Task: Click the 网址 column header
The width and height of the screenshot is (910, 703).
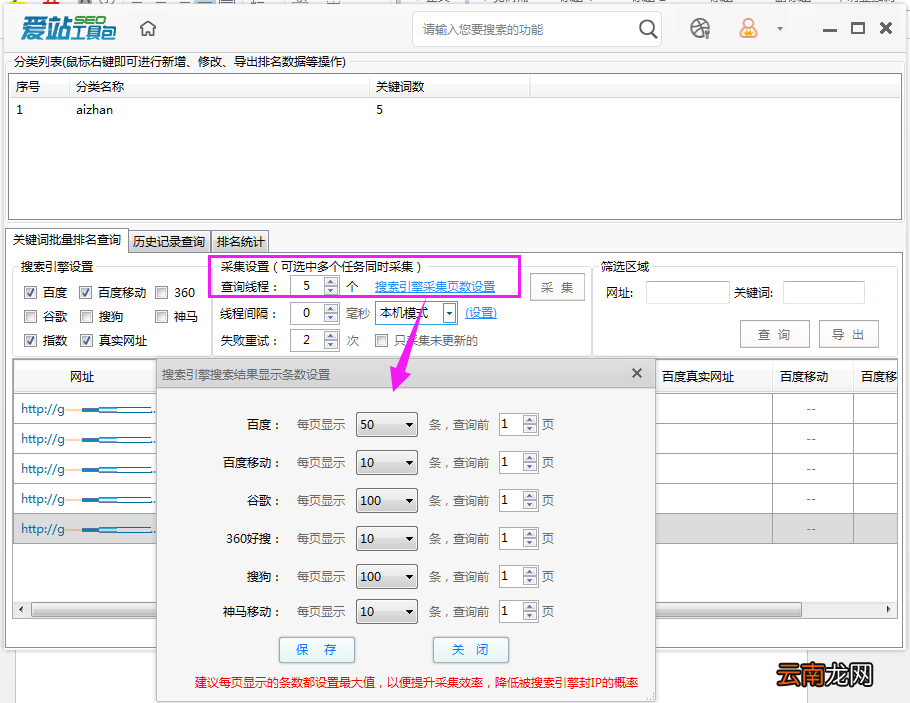Action: (85, 377)
